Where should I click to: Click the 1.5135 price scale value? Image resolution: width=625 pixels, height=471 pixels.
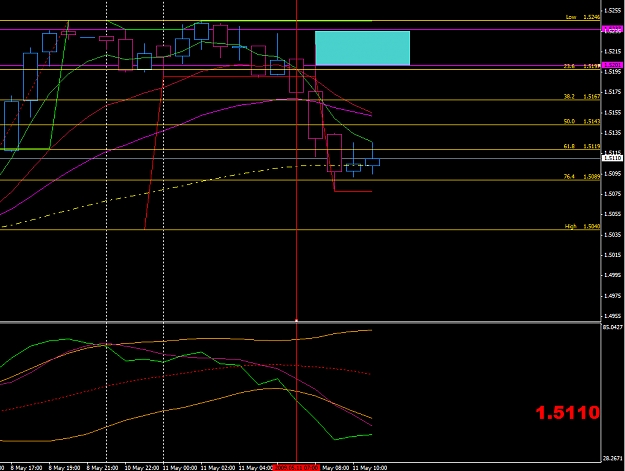coord(613,133)
